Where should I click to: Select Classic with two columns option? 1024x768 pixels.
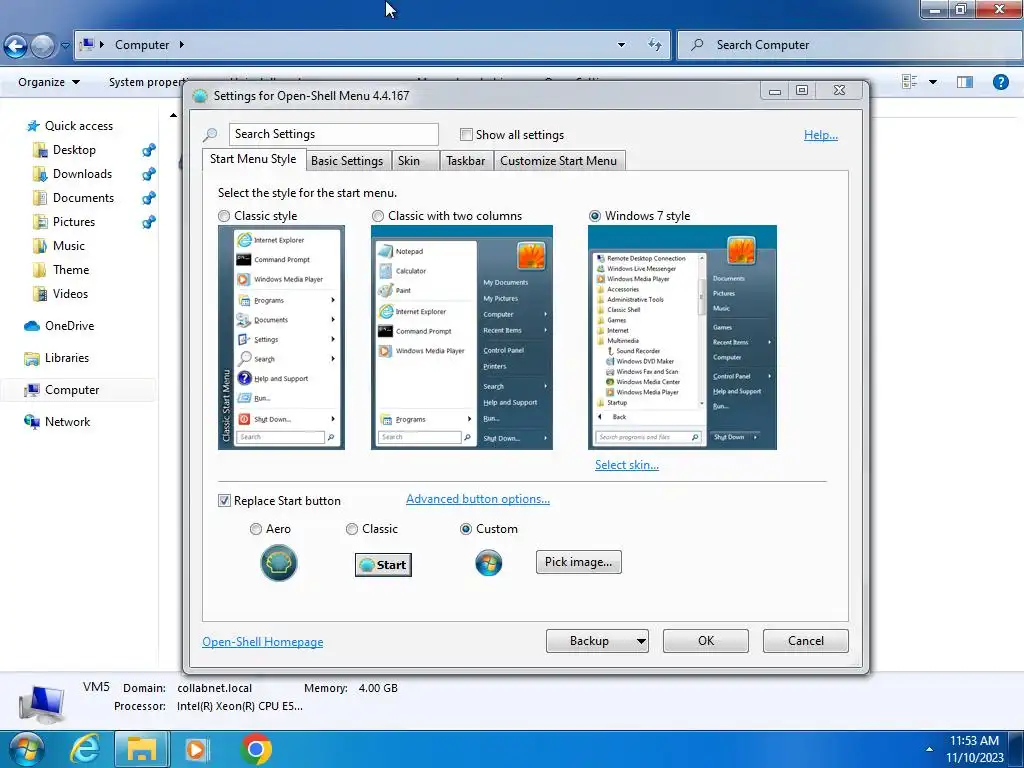(377, 216)
